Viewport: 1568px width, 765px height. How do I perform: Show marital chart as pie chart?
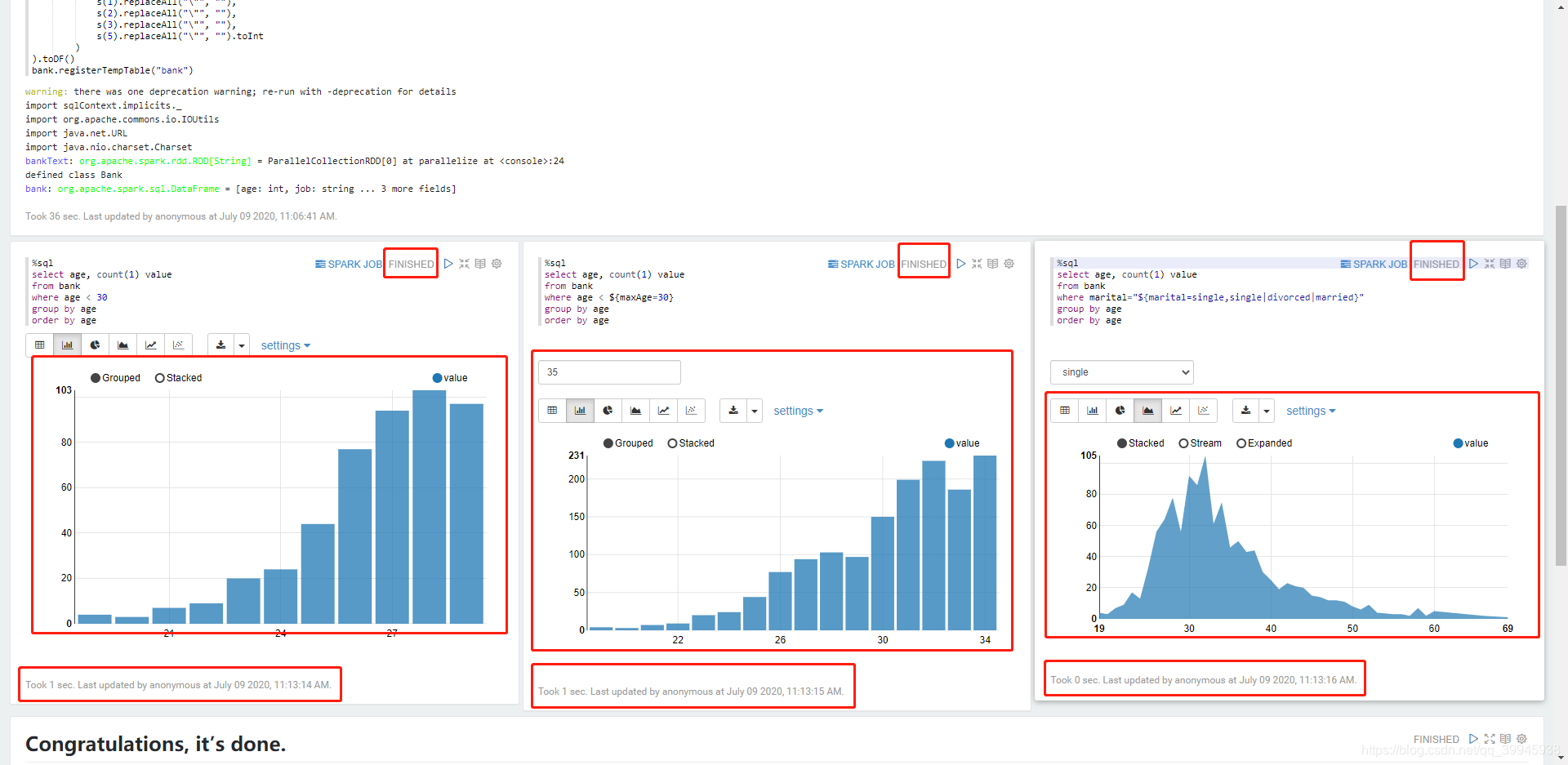point(1120,411)
